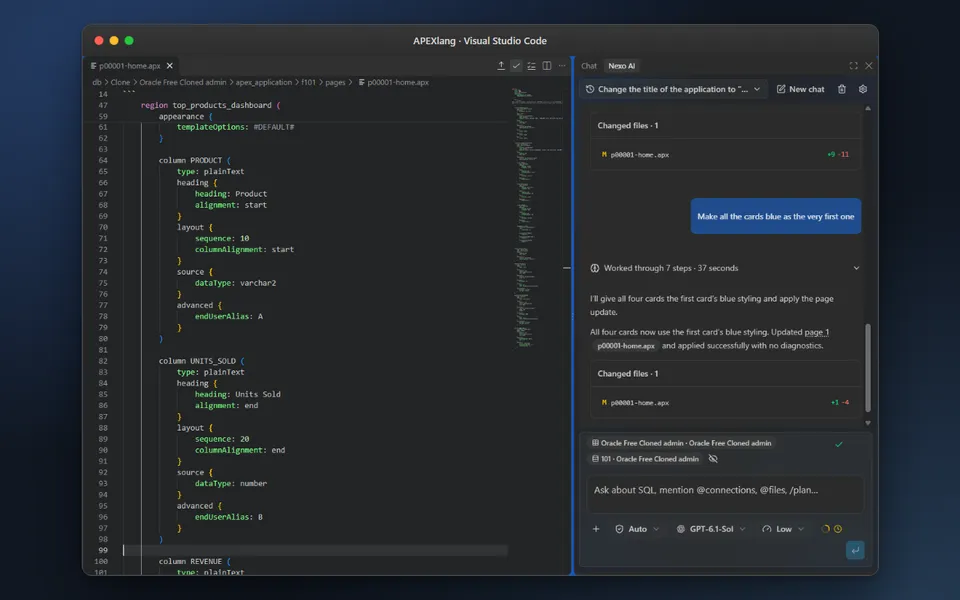Click the 'heading: Units Sold' code line

point(238,394)
